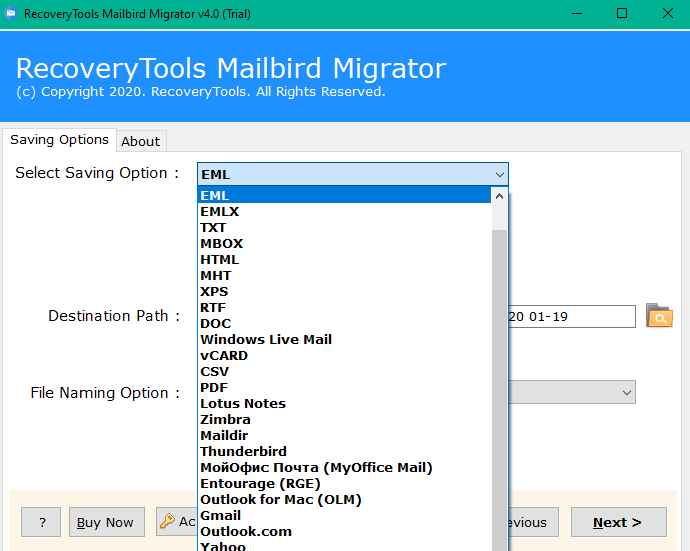
Task: Expand the File Naming Option dropdown
Action: click(x=626, y=393)
